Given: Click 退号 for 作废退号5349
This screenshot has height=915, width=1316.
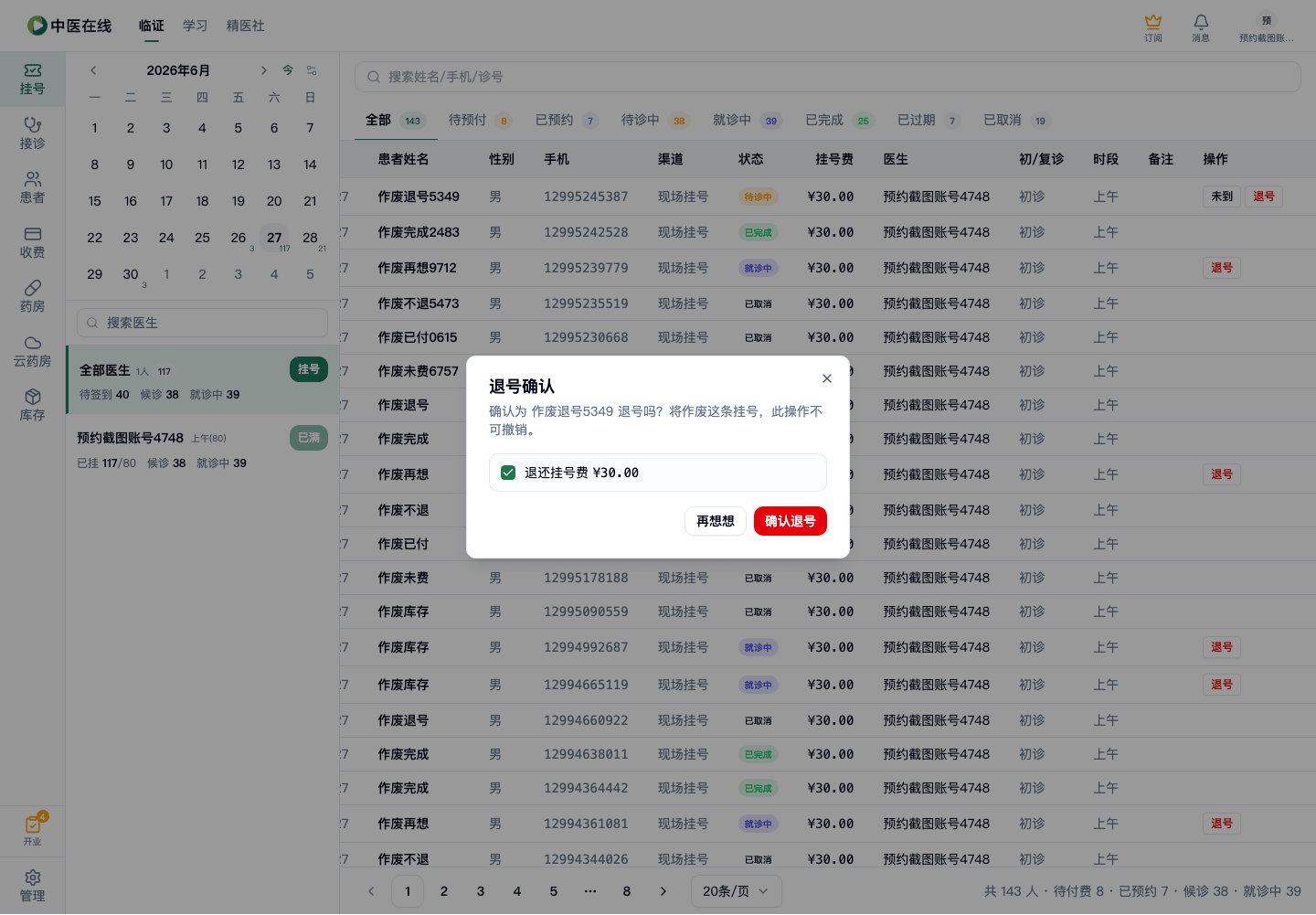Looking at the screenshot, I should [x=1264, y=197].
